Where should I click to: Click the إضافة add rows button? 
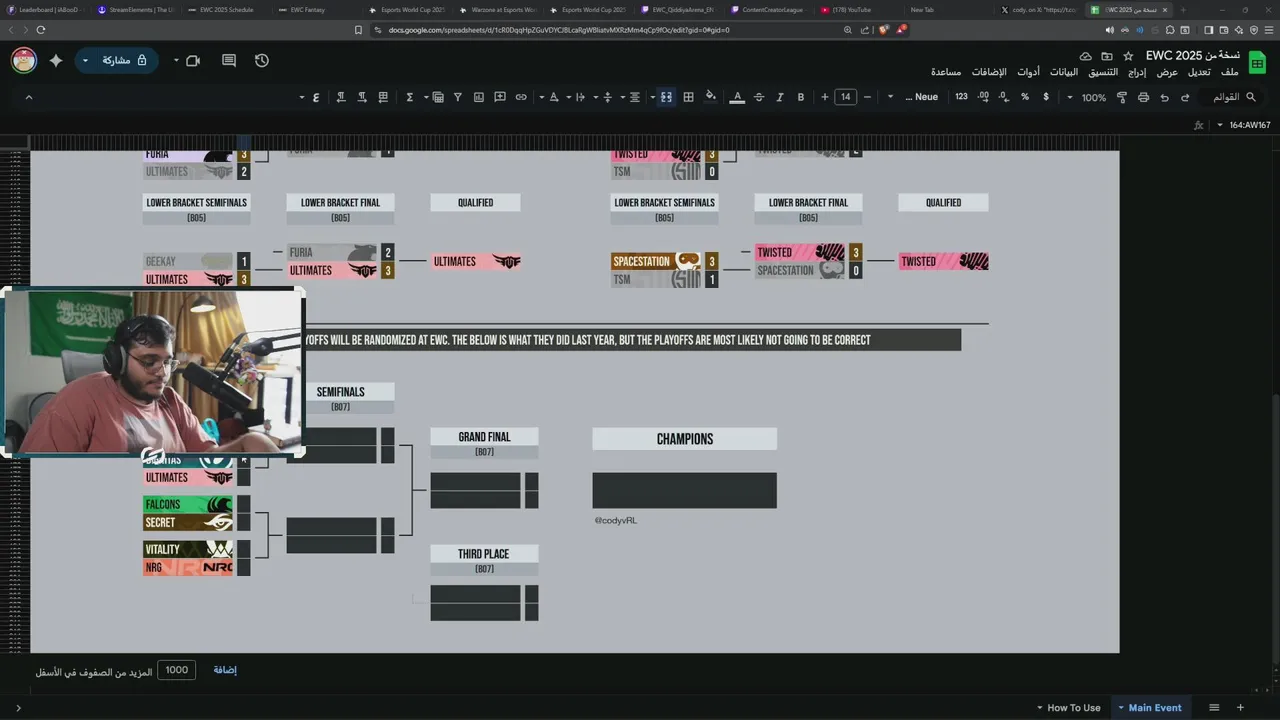click(x=225, y=670)
